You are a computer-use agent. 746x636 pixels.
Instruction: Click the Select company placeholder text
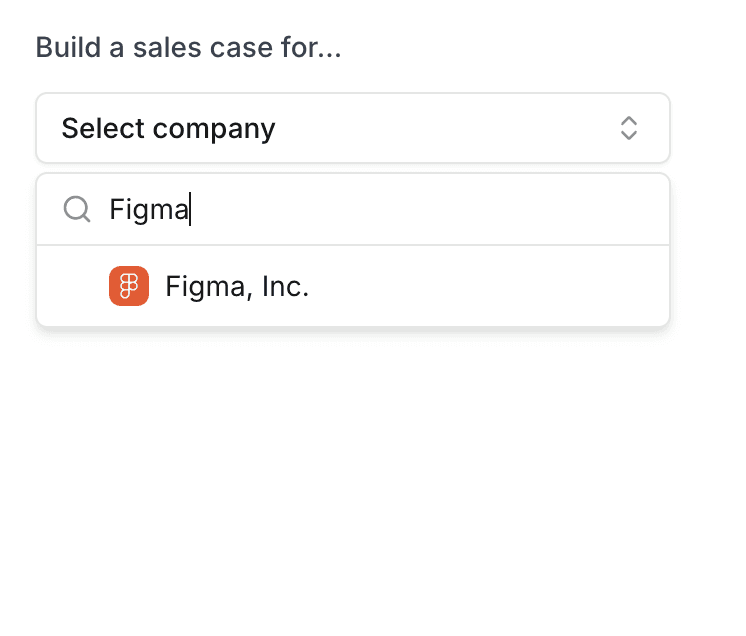168,128
